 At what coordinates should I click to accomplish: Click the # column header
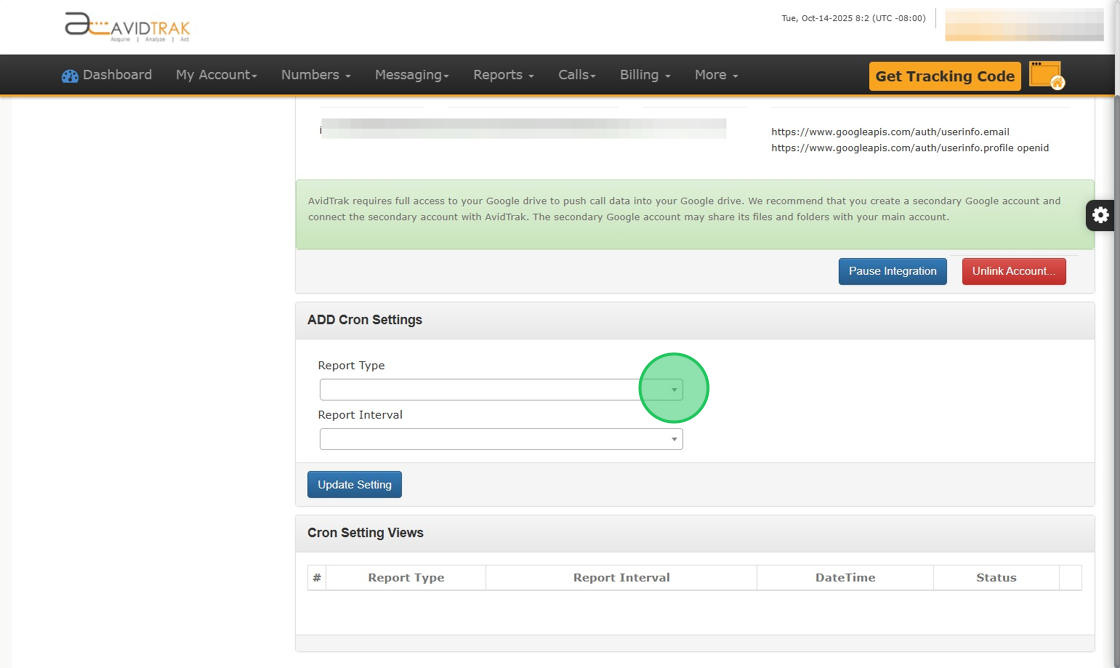pos(316,577)
